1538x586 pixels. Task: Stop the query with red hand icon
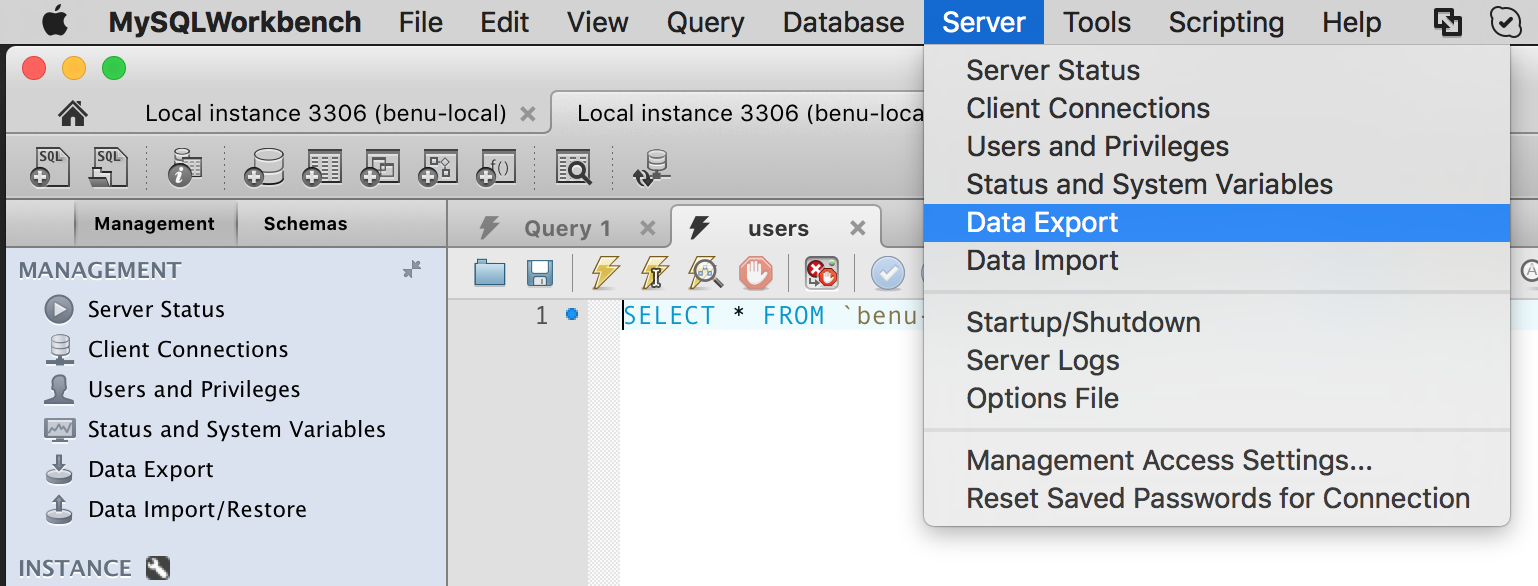click(756, 272)
